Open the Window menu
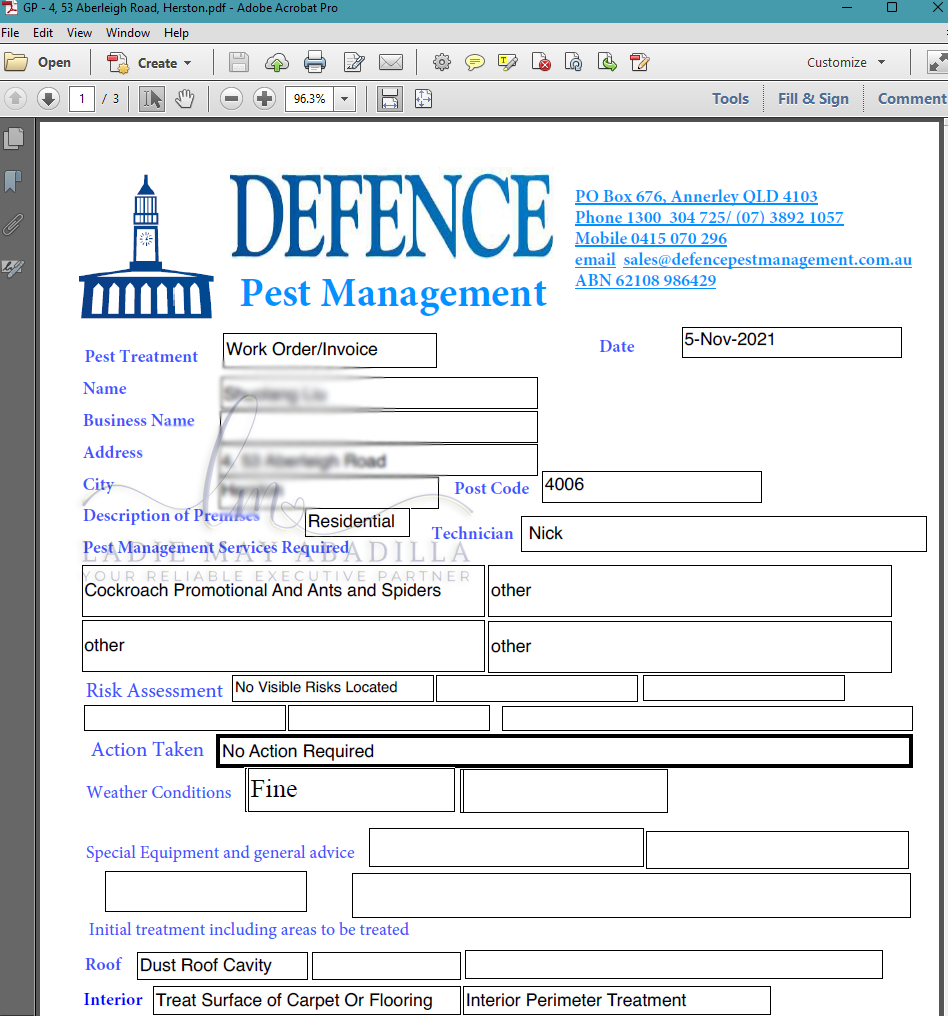Viewport: 948px width, 1016px height. 128,32
